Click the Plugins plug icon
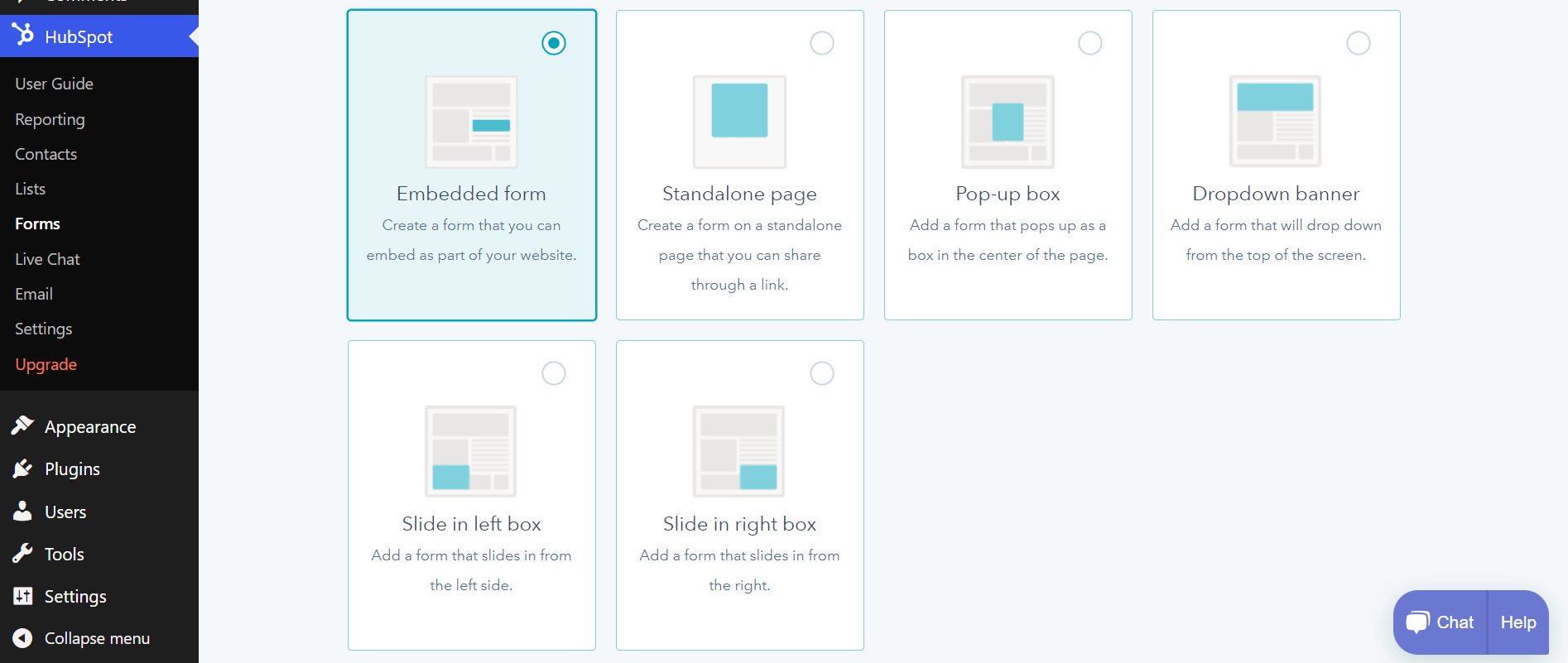Image resolution: width=1568 pixels, height=663 pixels. (x=22, y=468)
